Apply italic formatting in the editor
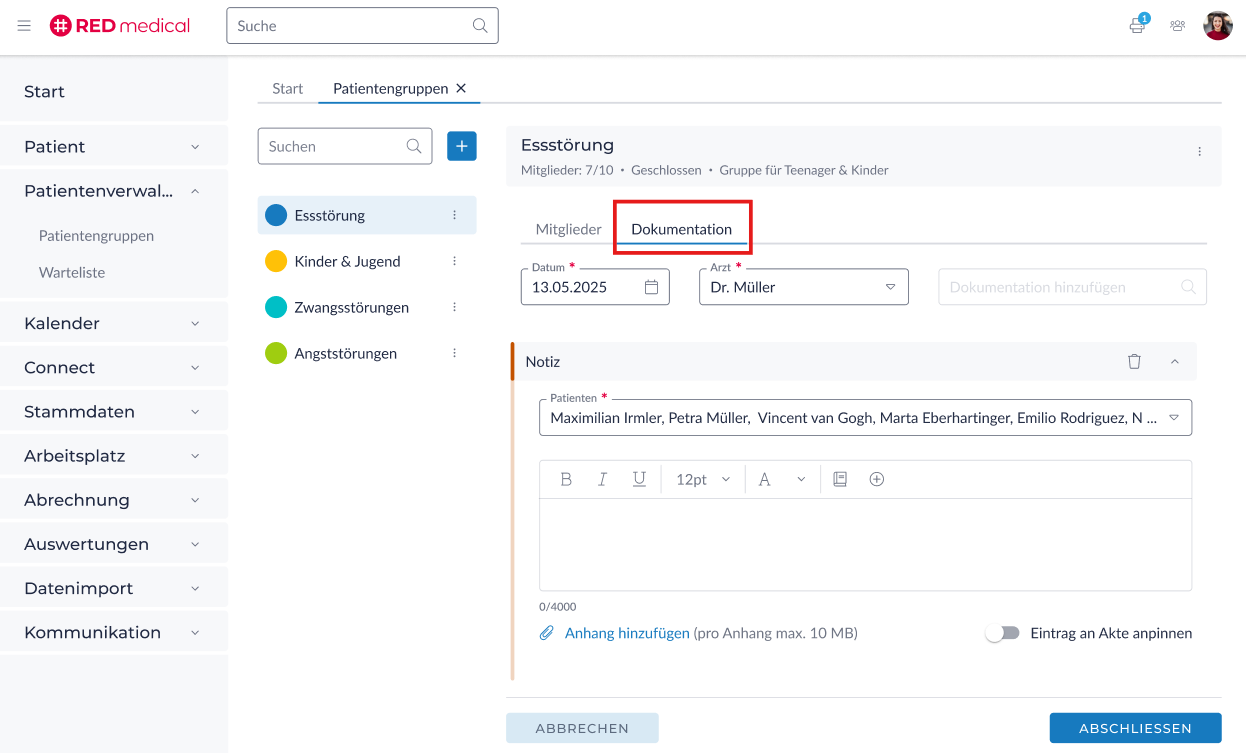 pyautogui.click(x=602, y=479)
